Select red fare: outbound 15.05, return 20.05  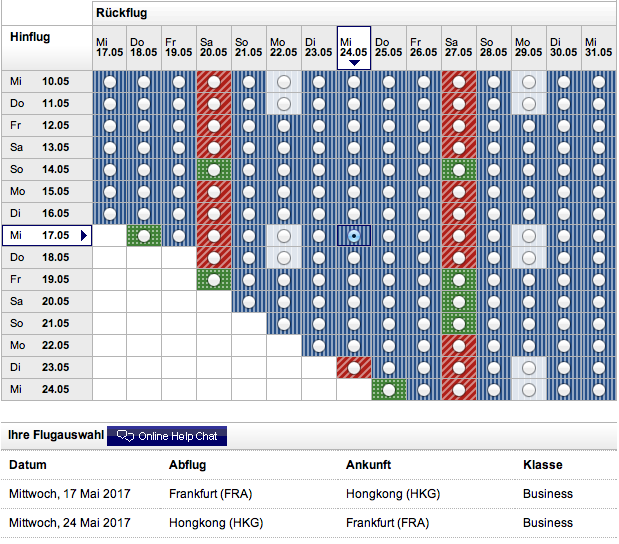point(214,191)
